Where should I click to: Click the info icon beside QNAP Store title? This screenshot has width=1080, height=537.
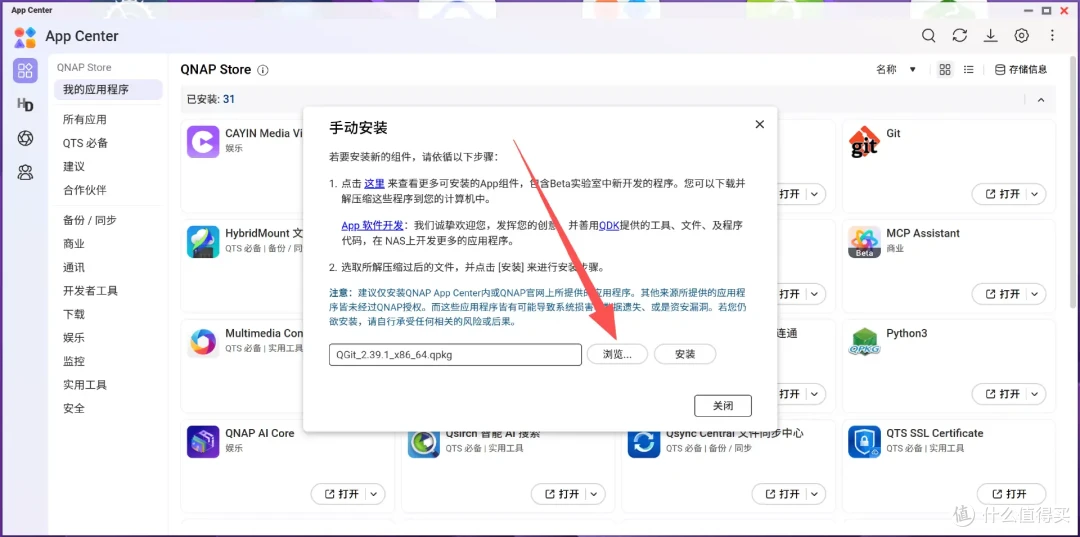tap(263, 70)
